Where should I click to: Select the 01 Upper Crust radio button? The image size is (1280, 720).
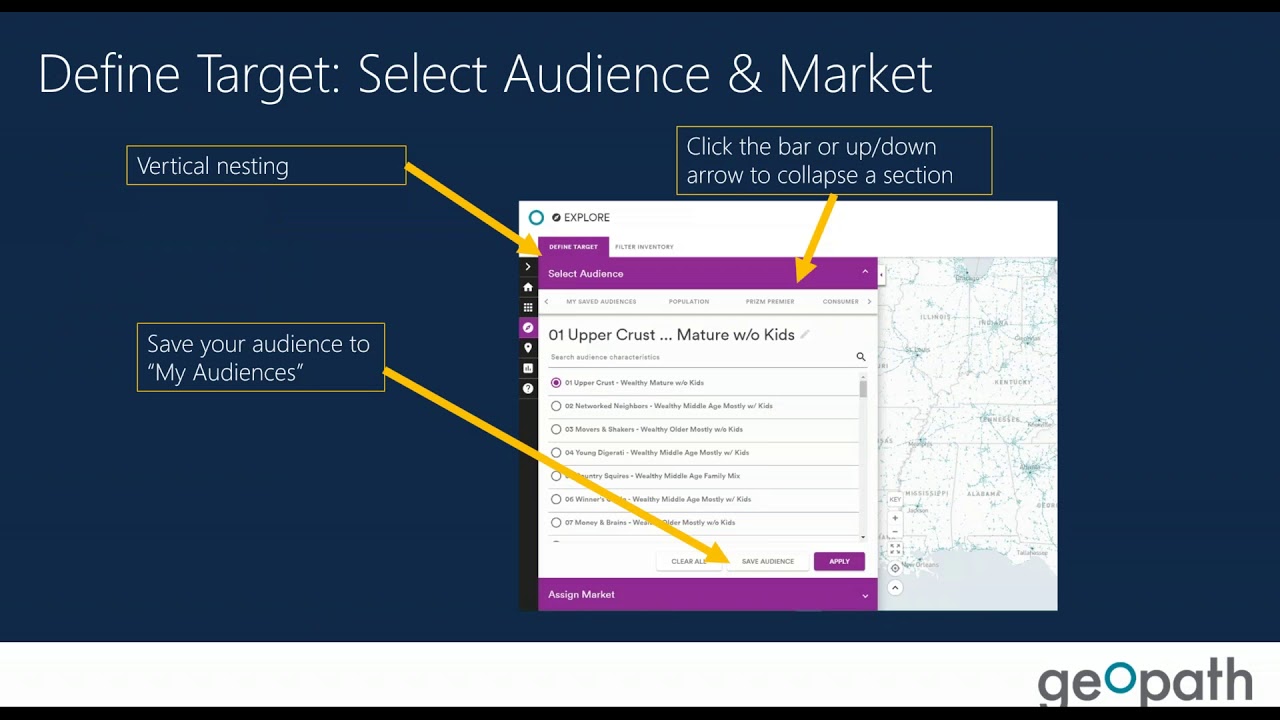coord(556,382)
